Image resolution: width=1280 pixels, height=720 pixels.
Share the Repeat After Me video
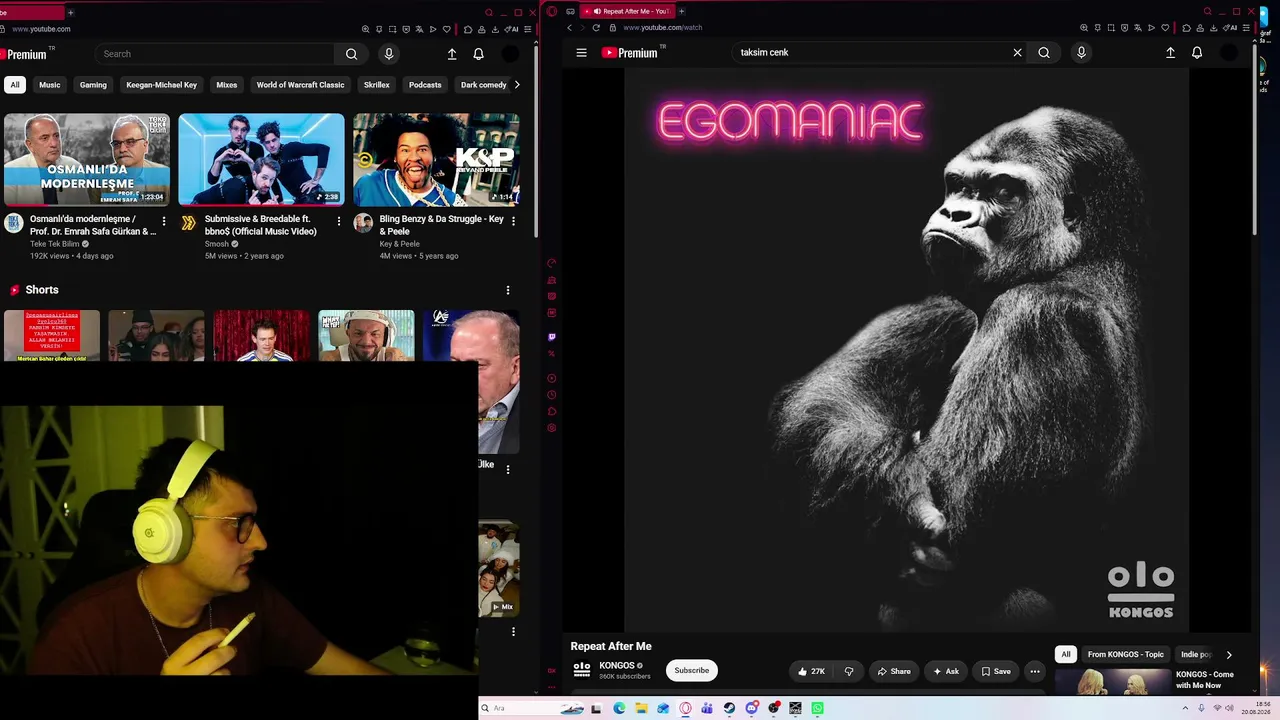(x=894, y=671)
